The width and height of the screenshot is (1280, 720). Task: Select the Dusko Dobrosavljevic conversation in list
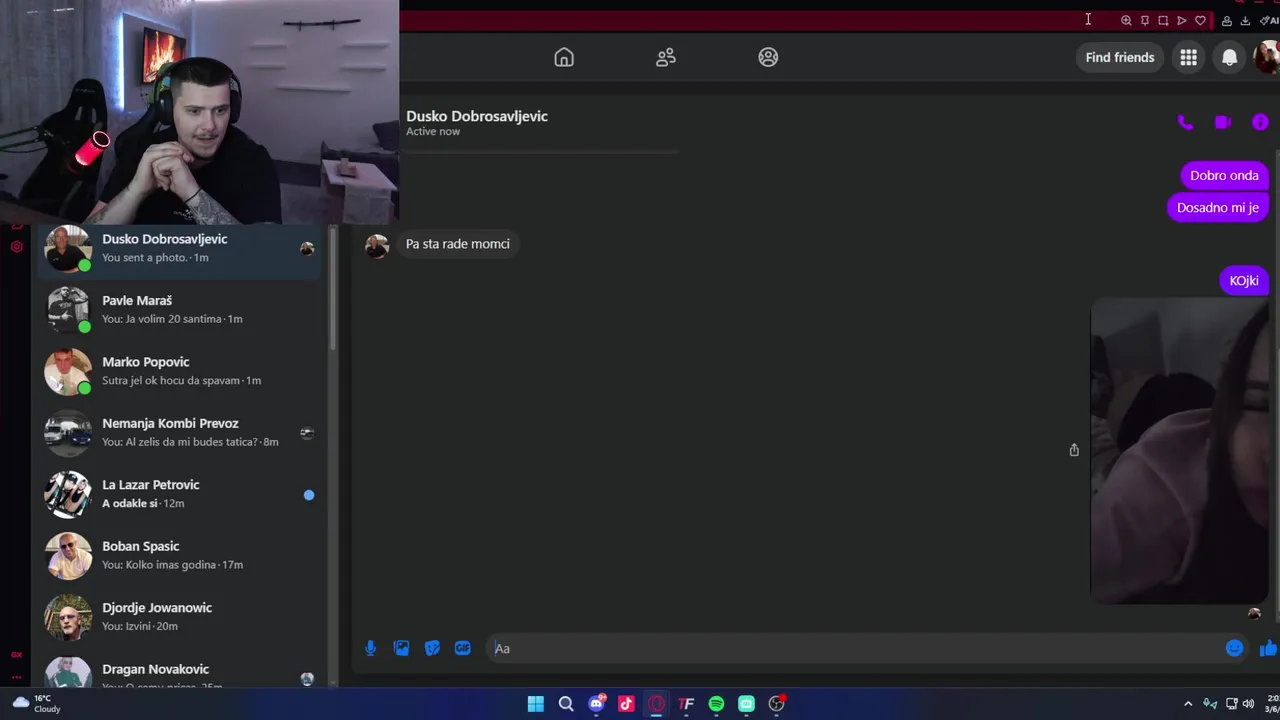point(180,248)
